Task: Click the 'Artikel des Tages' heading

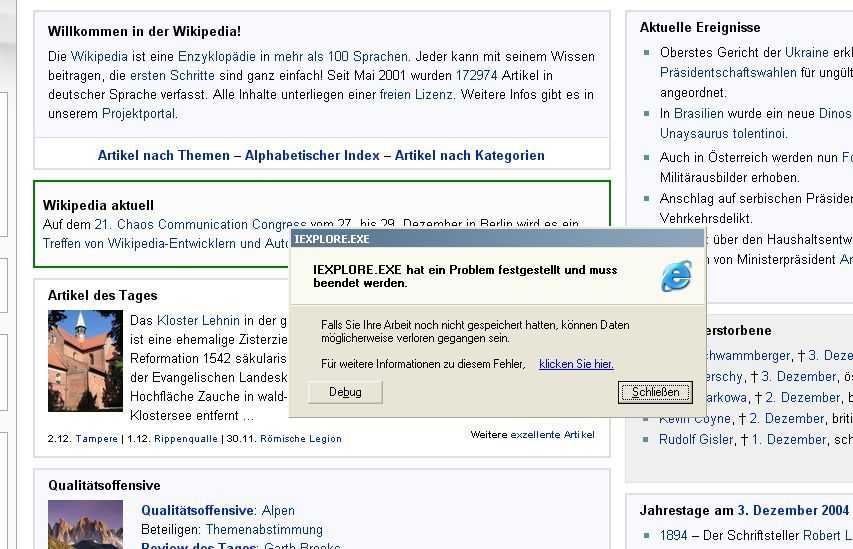Action: click(x=103, y=296)
